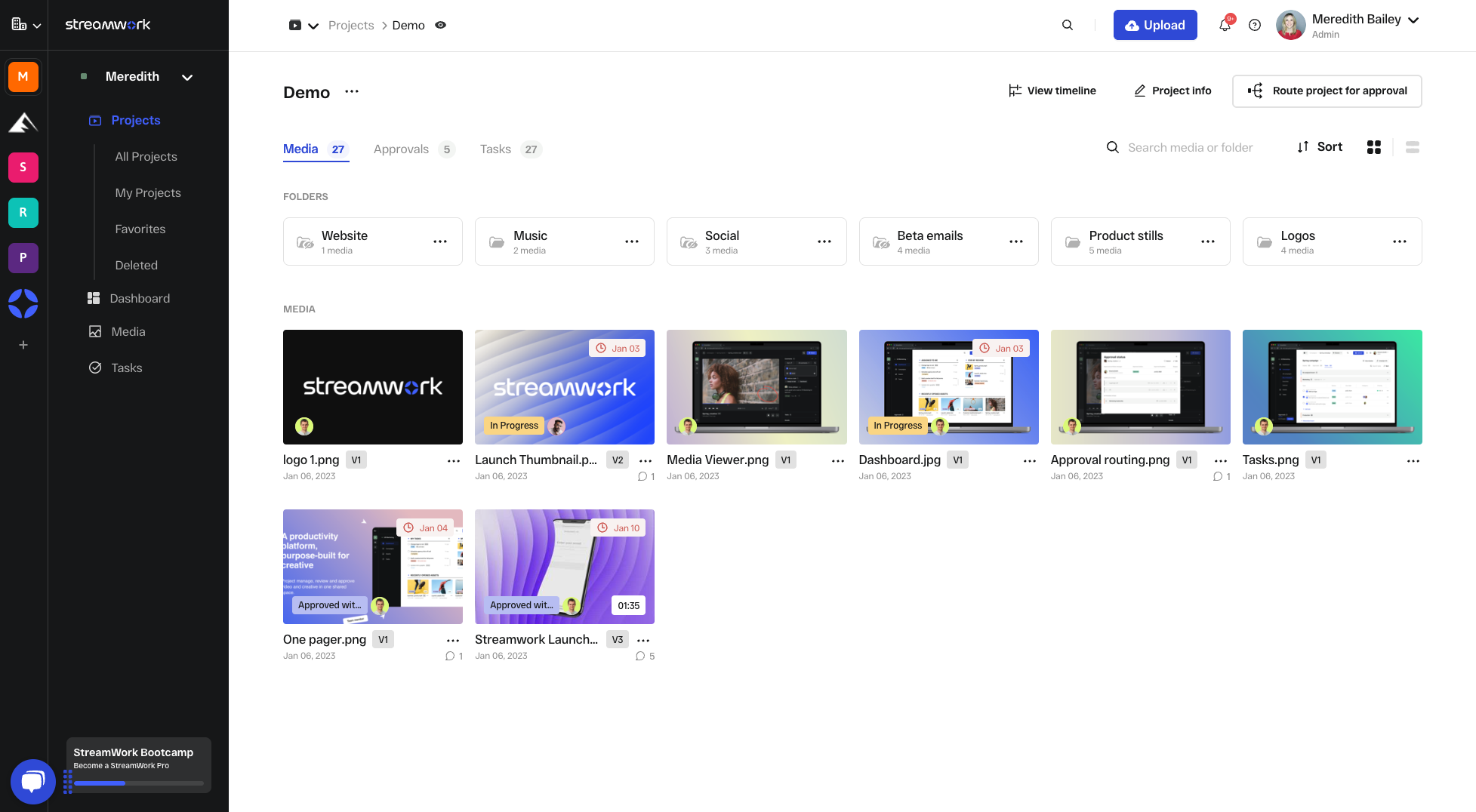The width and height of the screenshot is (1476, 812).
Task: Click the search icon in top bar
Action: [1068, 25]
